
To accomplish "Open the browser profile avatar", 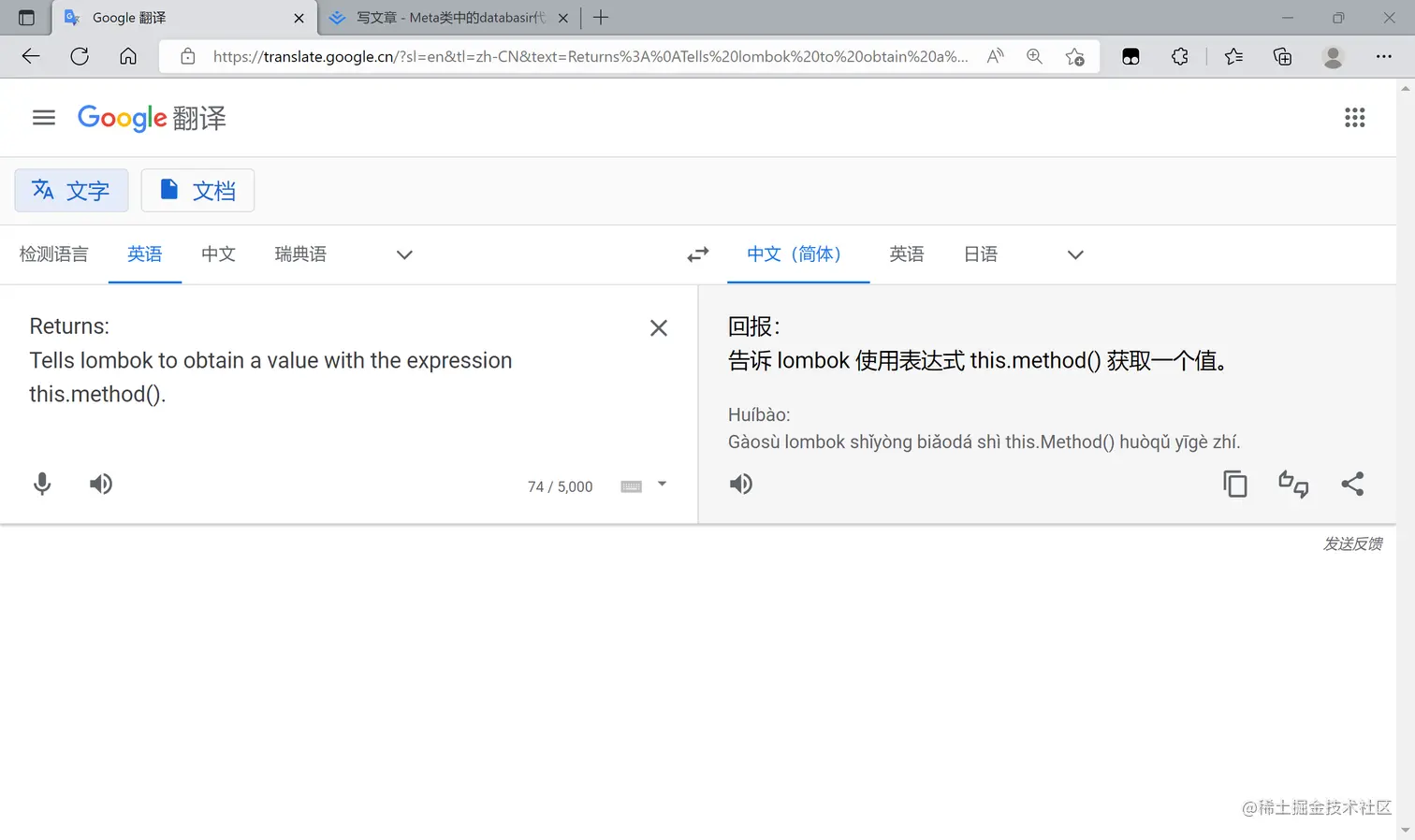I will click(1333, 56).
